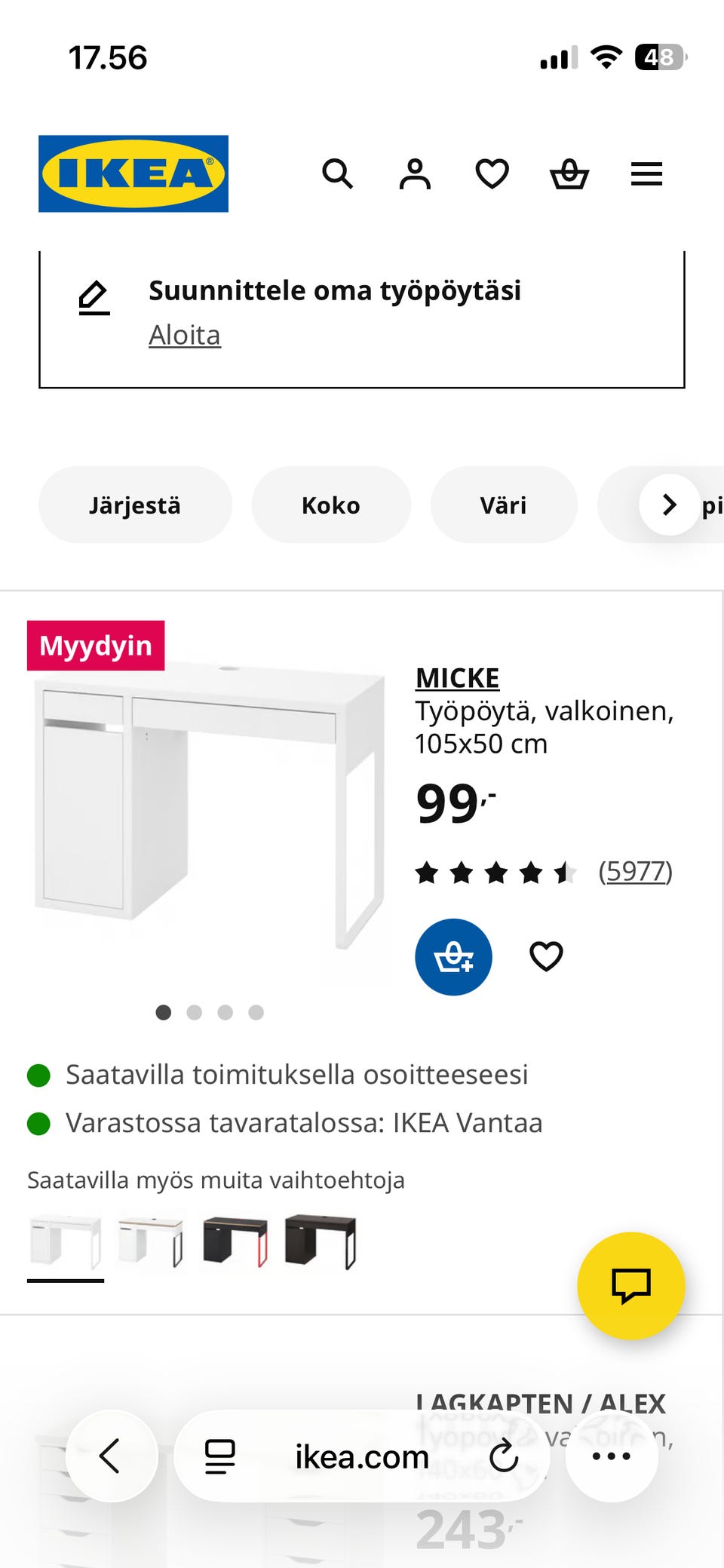This screenshot has height=1568, width=724.
Task: Select fourth image carousel dot
Action: click(256, 1012)
